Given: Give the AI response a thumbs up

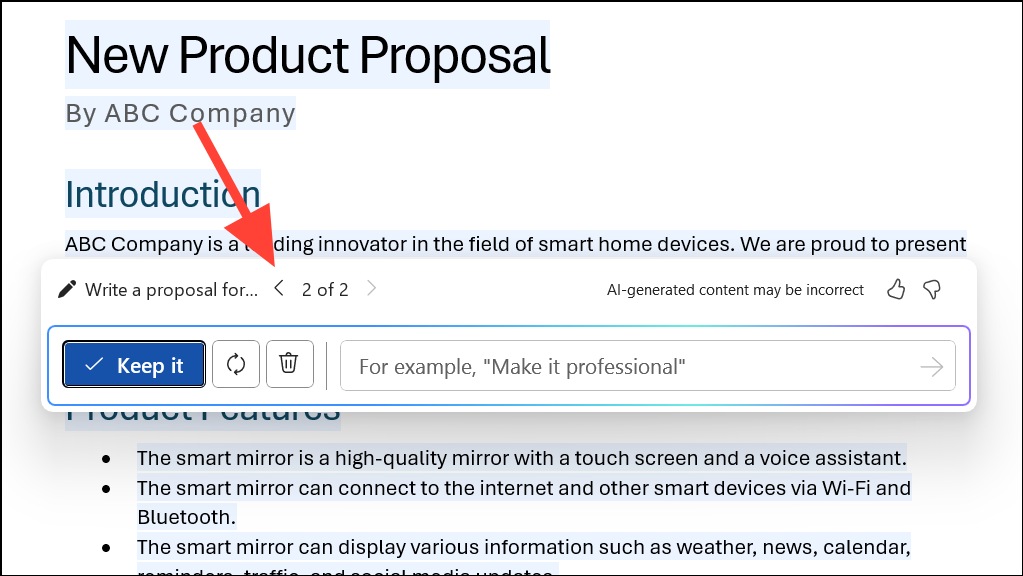Looking at the screenshot, I should [895, 289].
